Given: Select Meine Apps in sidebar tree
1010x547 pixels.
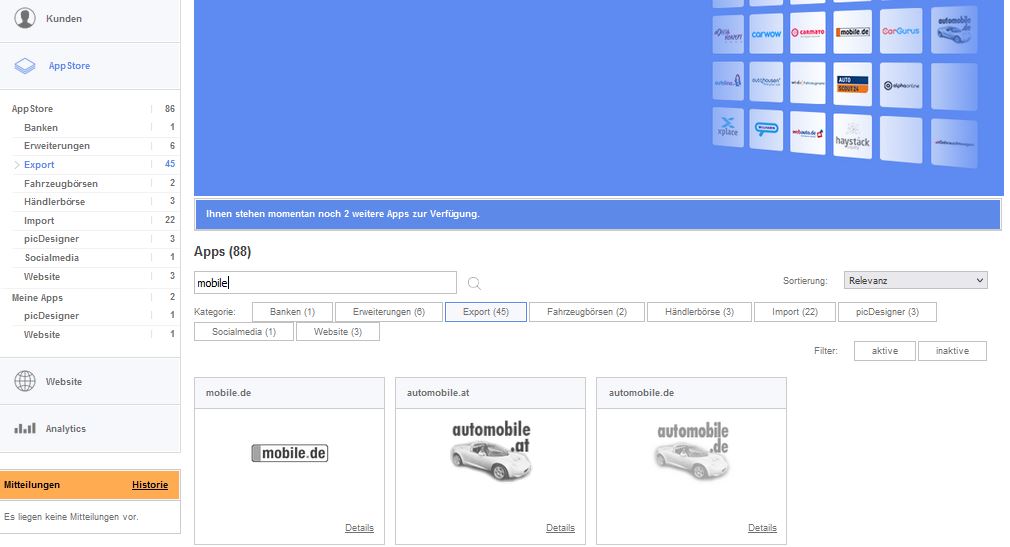Looking at the screenshot, I should 37,298.
